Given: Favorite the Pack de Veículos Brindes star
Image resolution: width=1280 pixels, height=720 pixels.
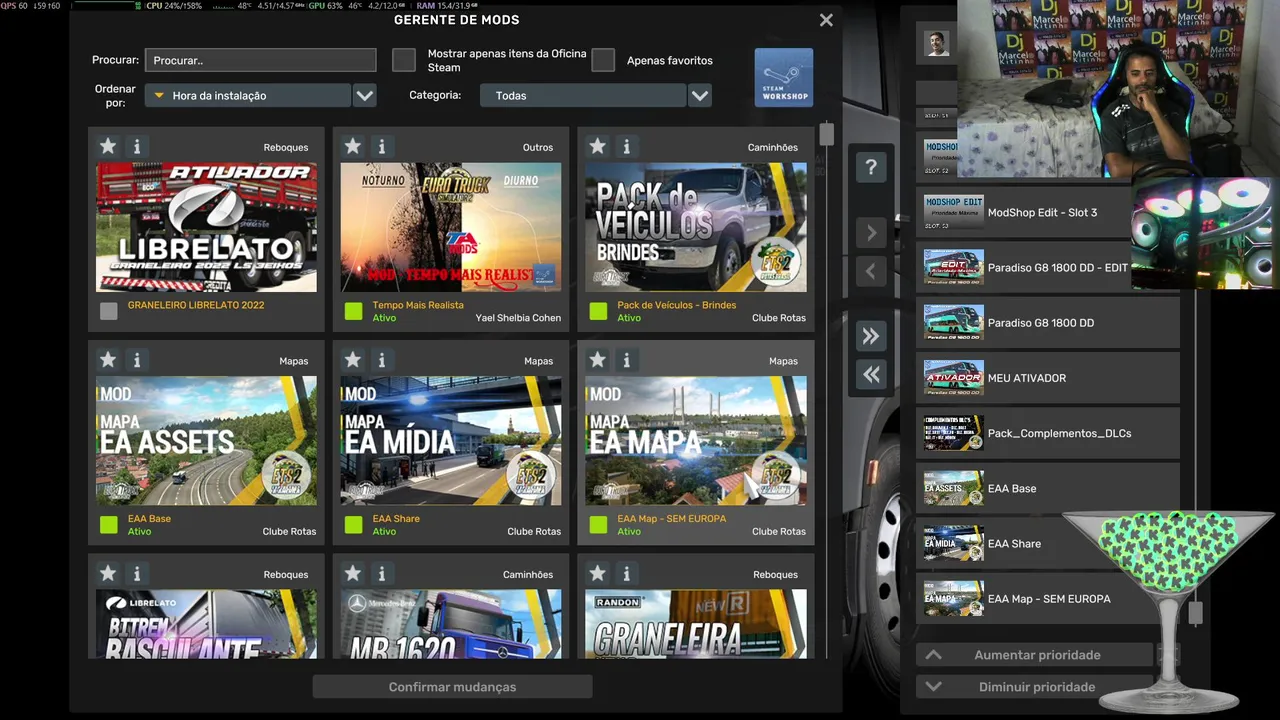Looking at the screenshot, I should click(x=598, y=147).
